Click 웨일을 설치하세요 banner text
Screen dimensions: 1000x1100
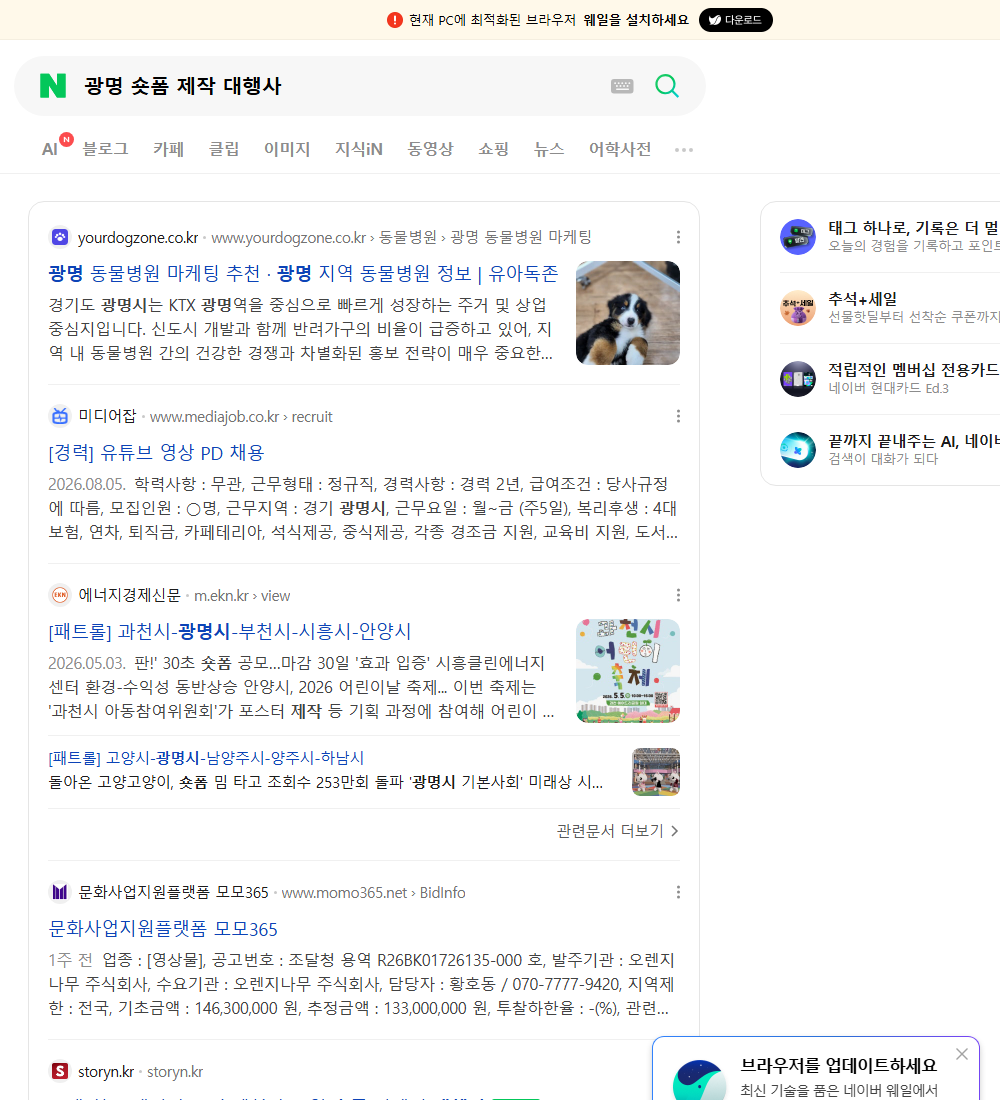coord(636,20)
